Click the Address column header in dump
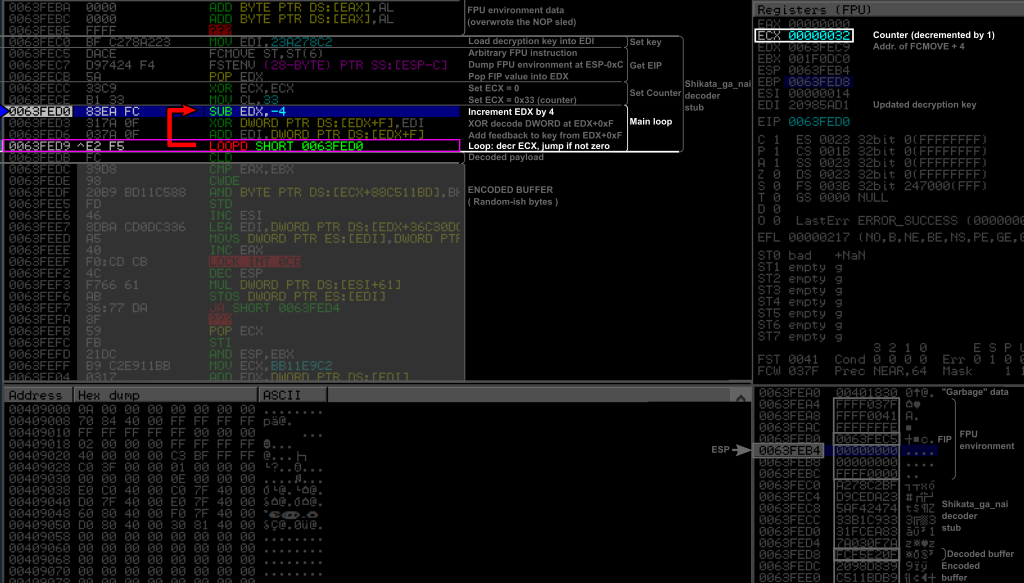 pos(36,395)
